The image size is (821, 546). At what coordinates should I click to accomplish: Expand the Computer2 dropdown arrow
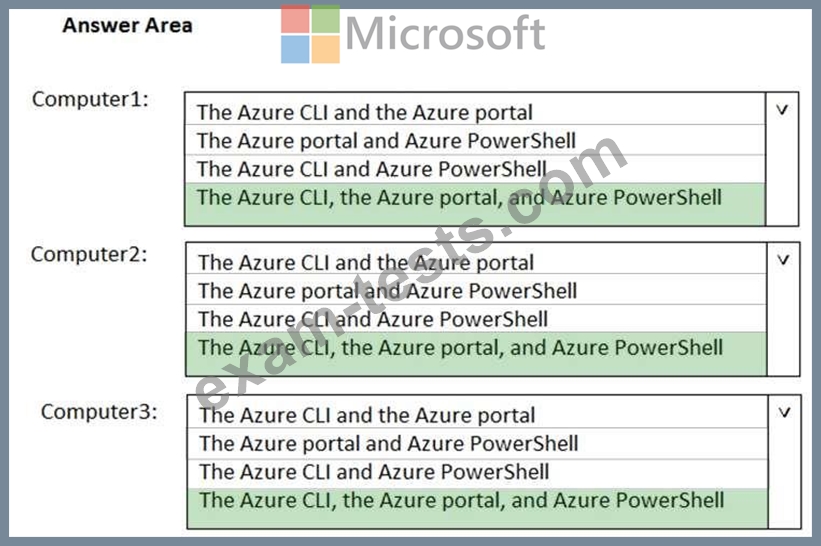click(x=783, y=260)
